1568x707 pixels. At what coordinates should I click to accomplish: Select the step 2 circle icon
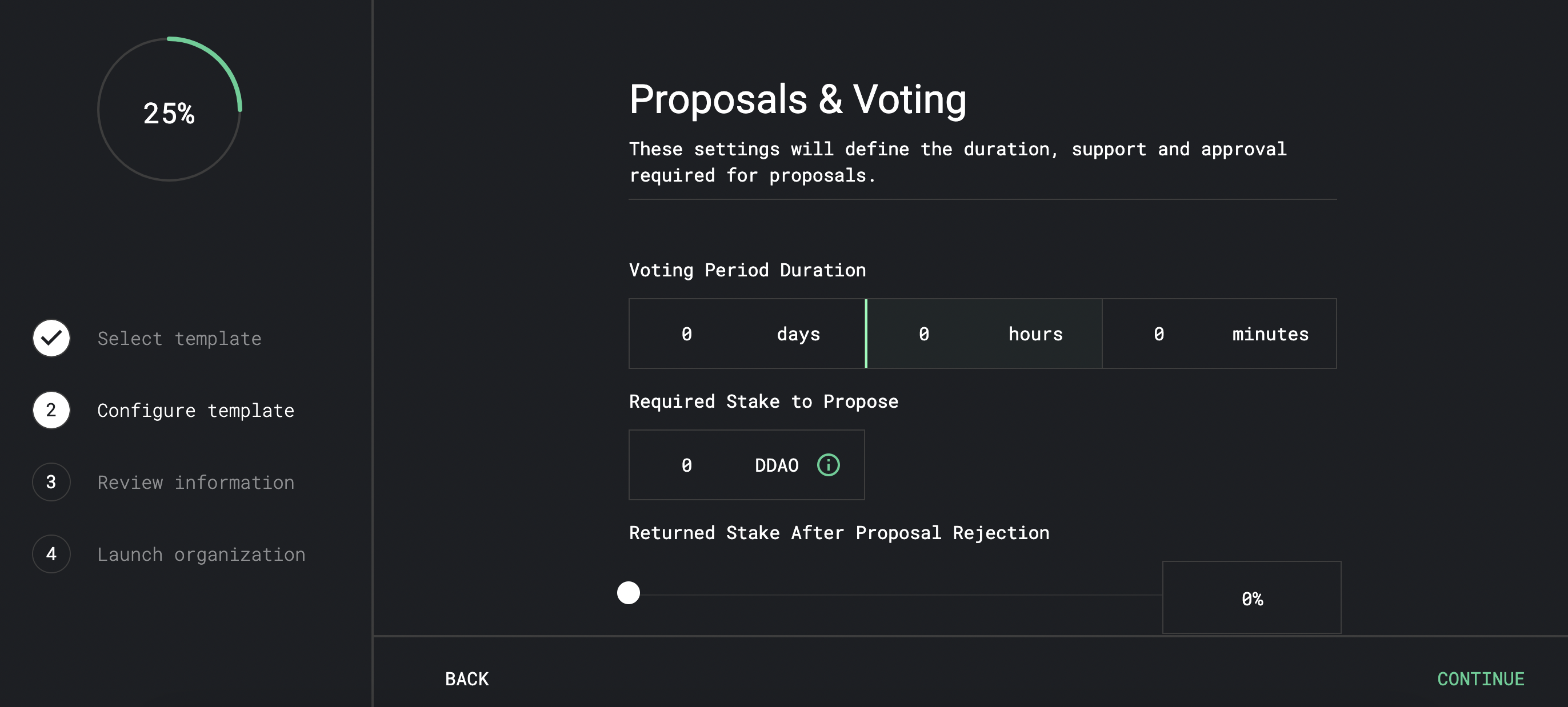[51, 410]
